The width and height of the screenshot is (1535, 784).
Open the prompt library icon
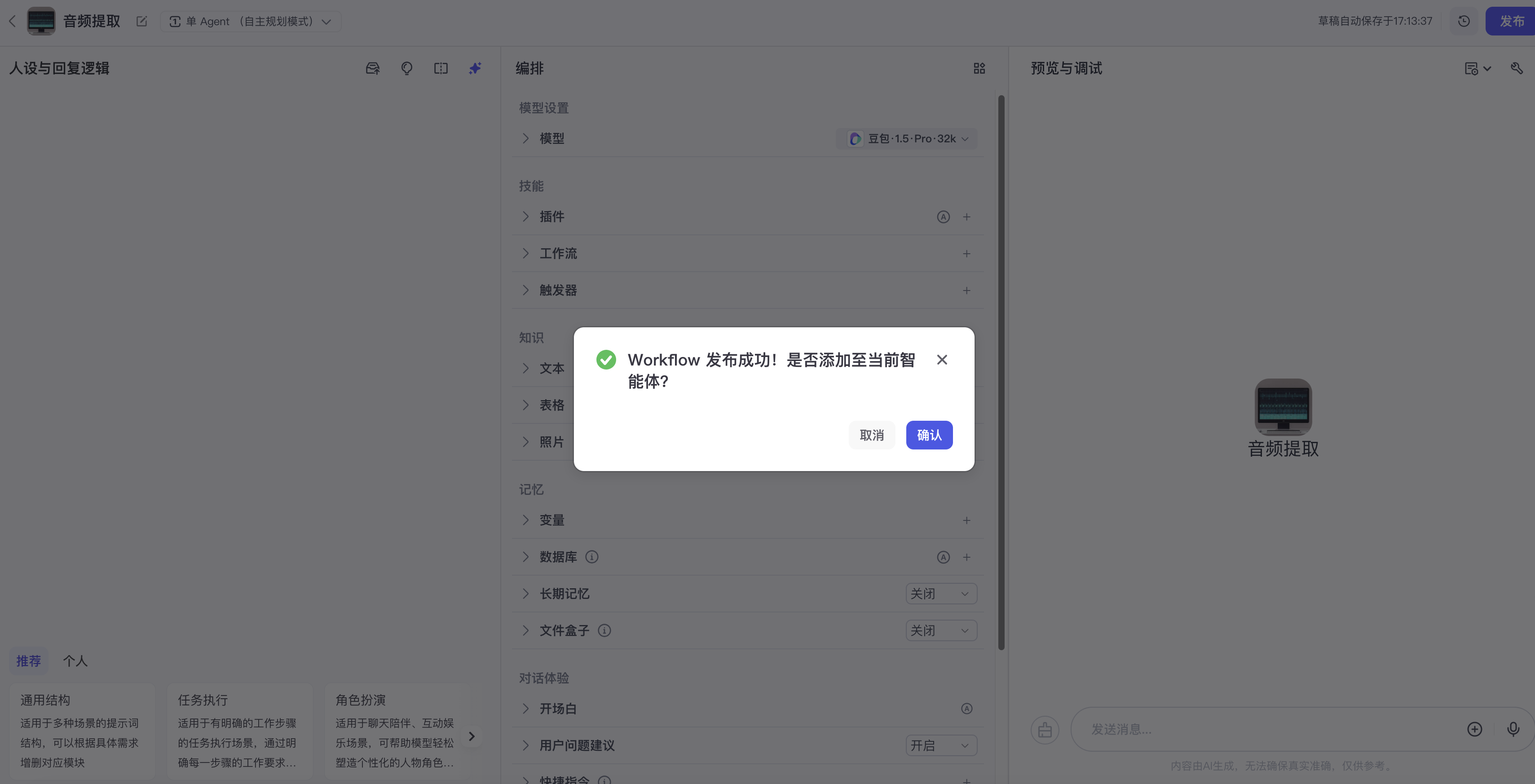[372, 69]
